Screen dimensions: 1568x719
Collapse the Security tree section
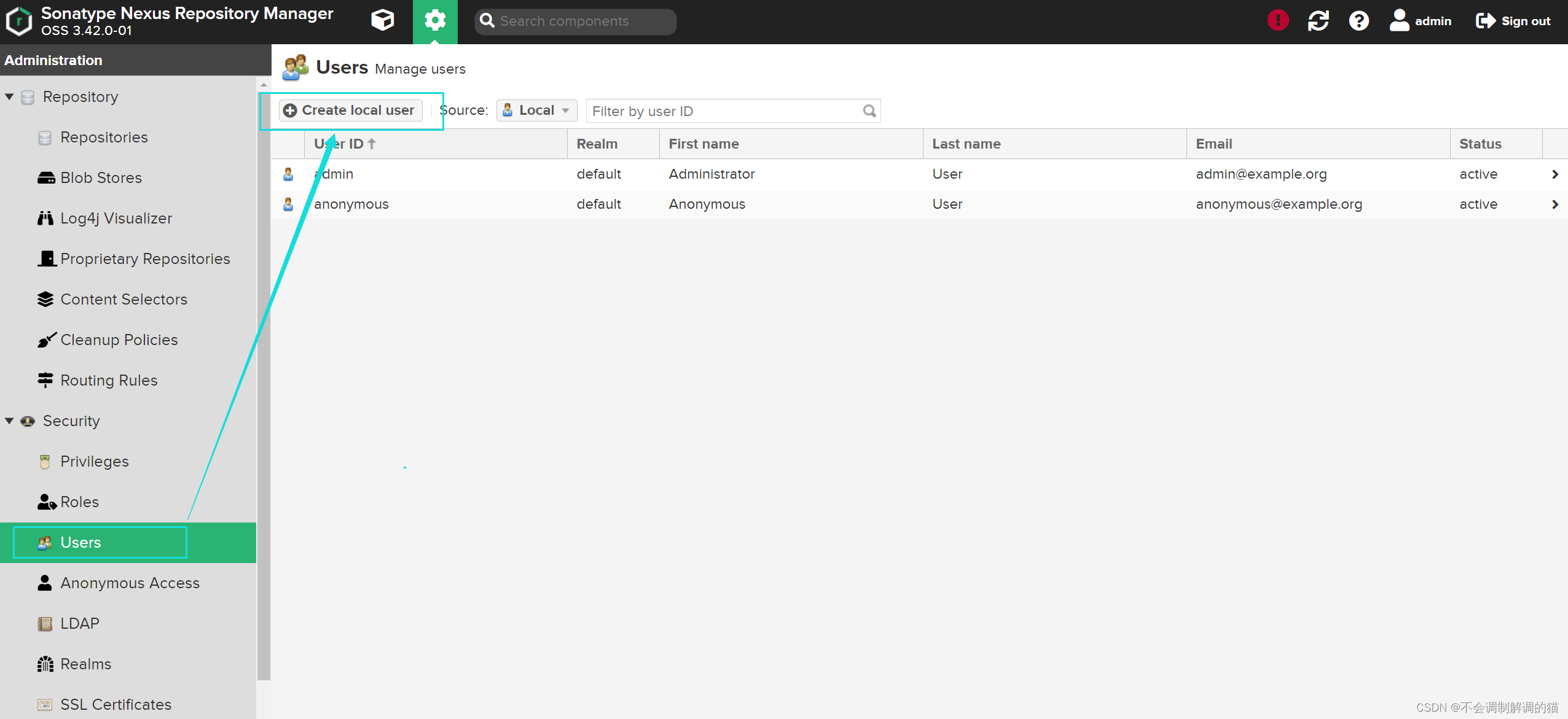[9, 421]
